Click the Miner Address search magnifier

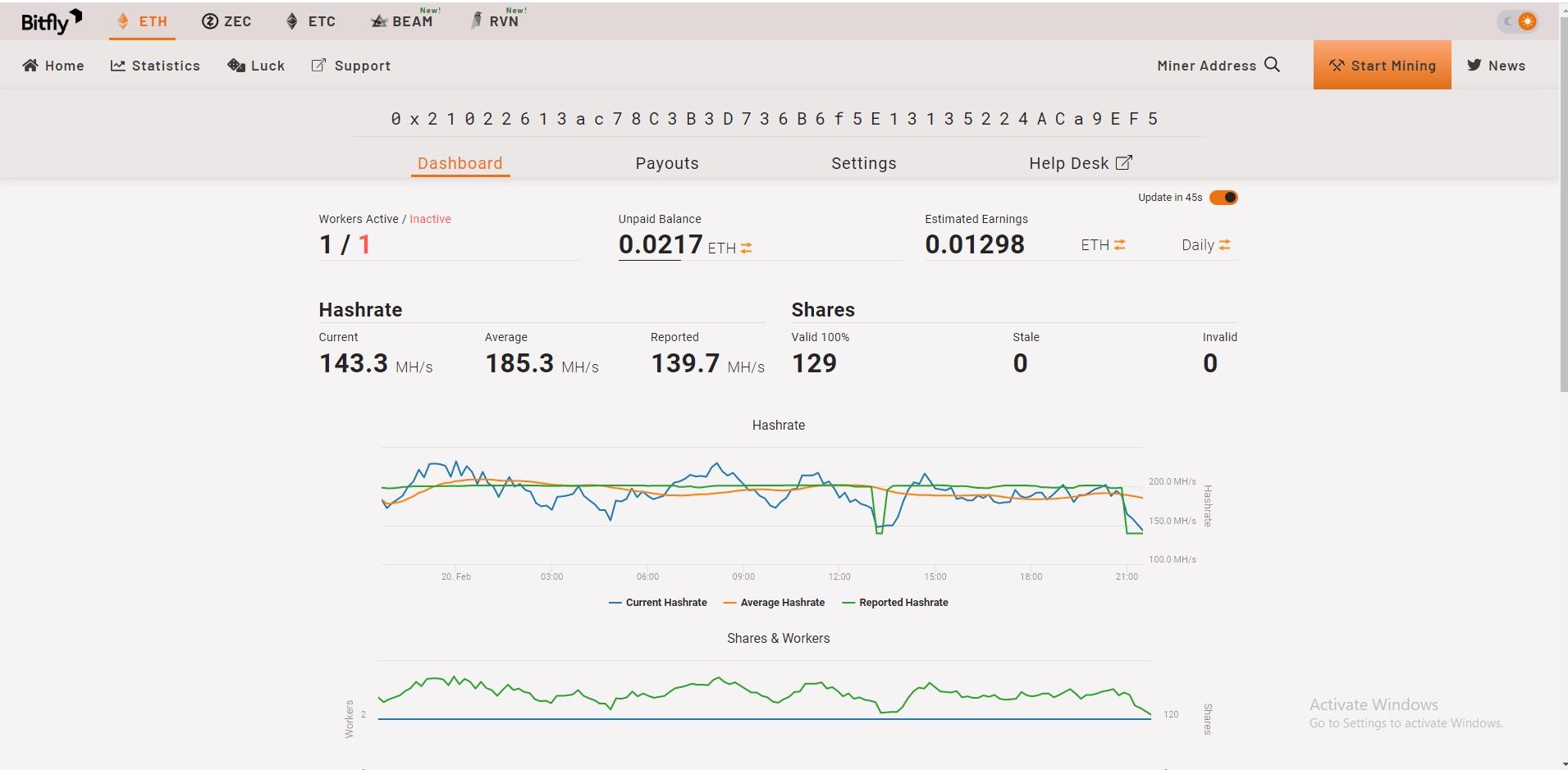pos(1272,64)
